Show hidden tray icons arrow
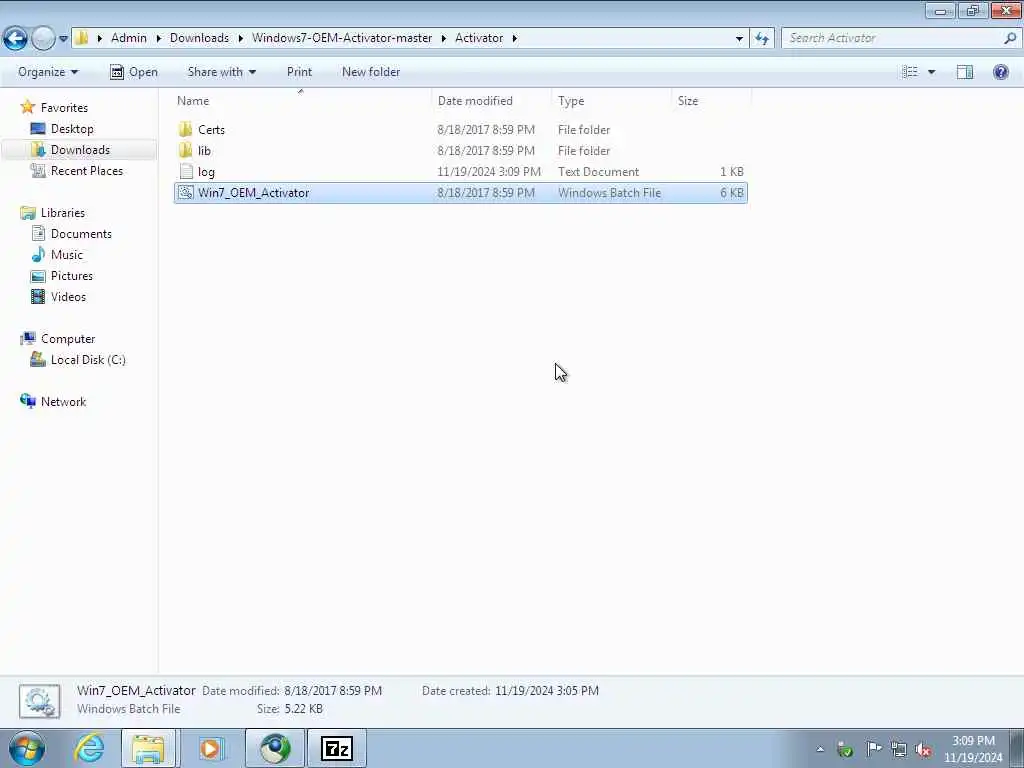This screenshot has height=768, width=1024. coord(820,748)
